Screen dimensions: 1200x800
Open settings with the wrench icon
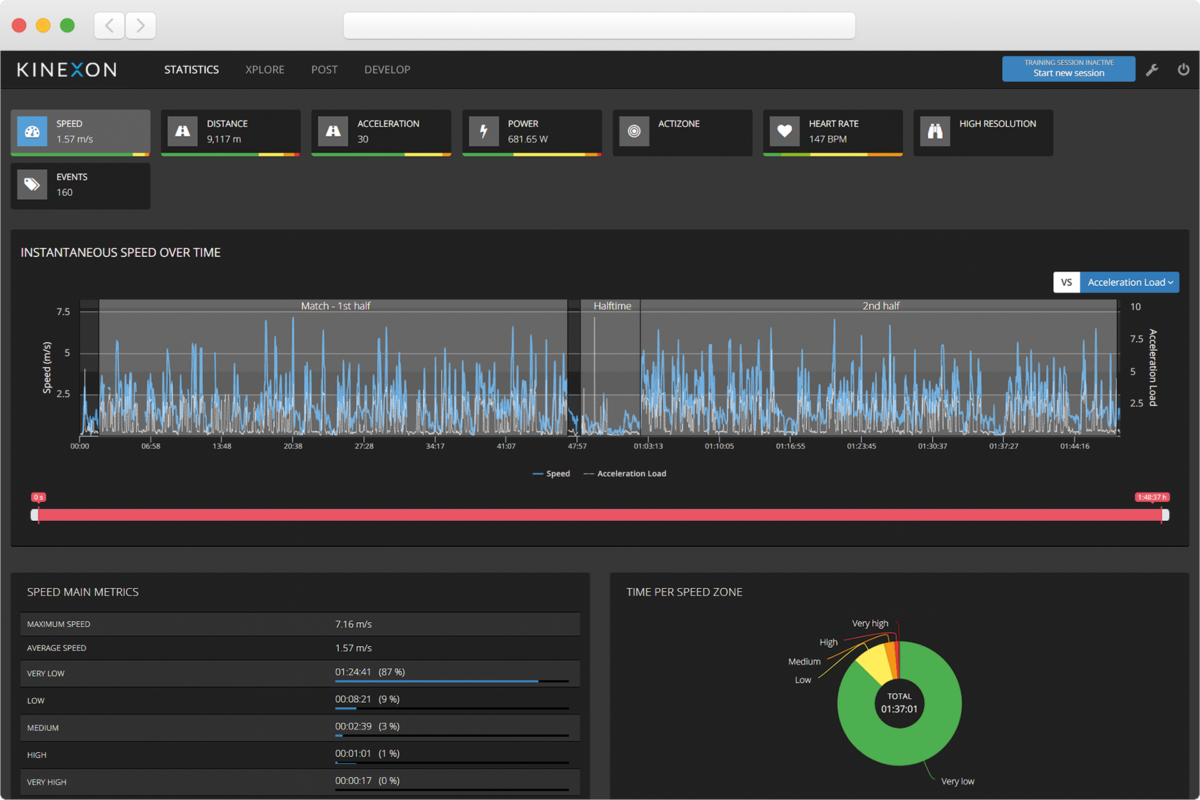pos(1152,70)
